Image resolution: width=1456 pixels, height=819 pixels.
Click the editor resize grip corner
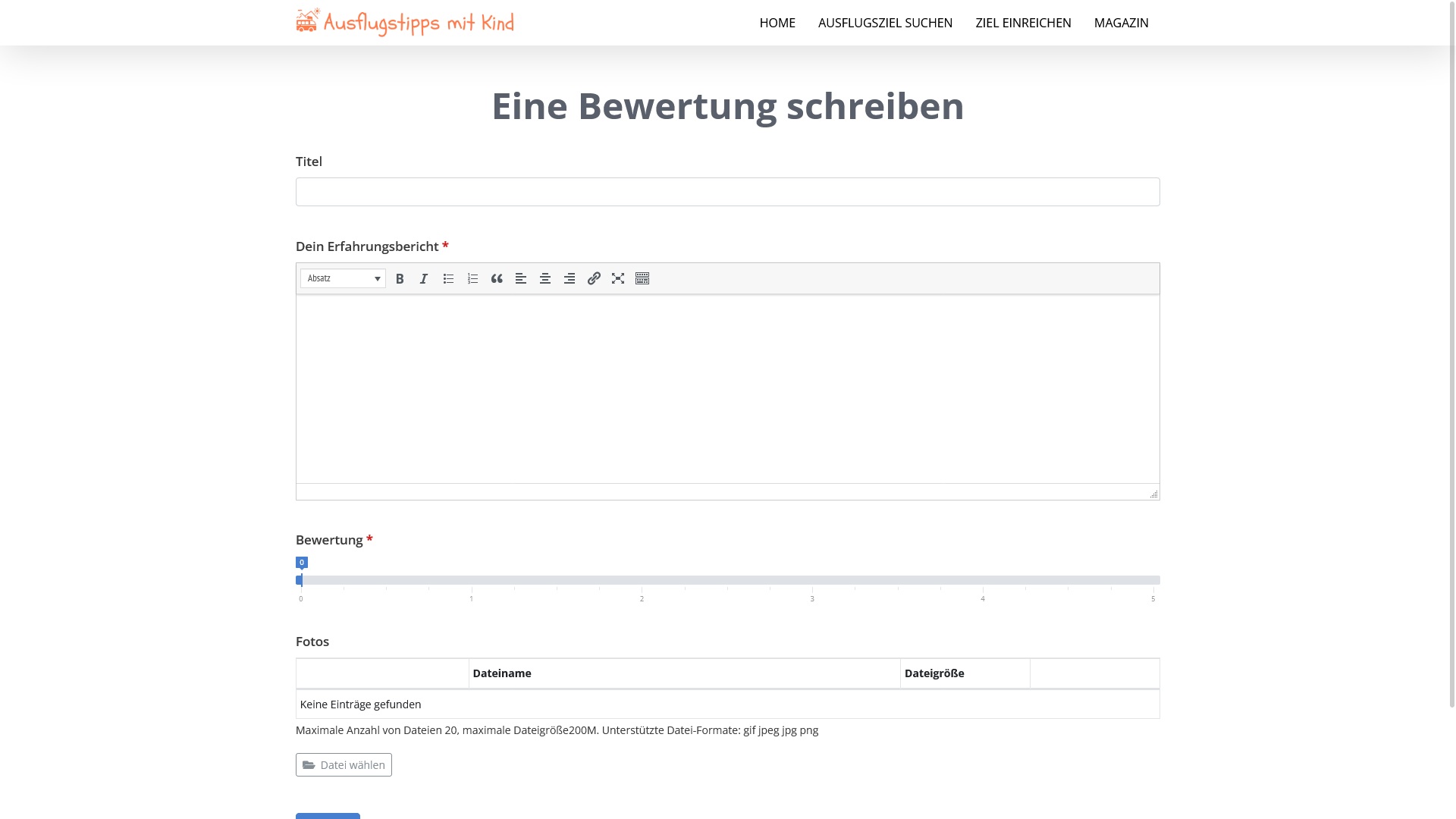point(1153,494)
